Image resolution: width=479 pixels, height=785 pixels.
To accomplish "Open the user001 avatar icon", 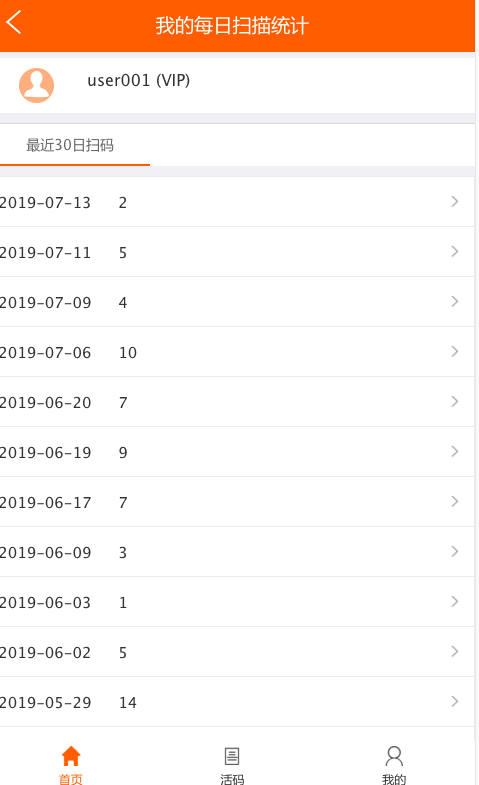I will pyautogui.click(x=37, y=86).
